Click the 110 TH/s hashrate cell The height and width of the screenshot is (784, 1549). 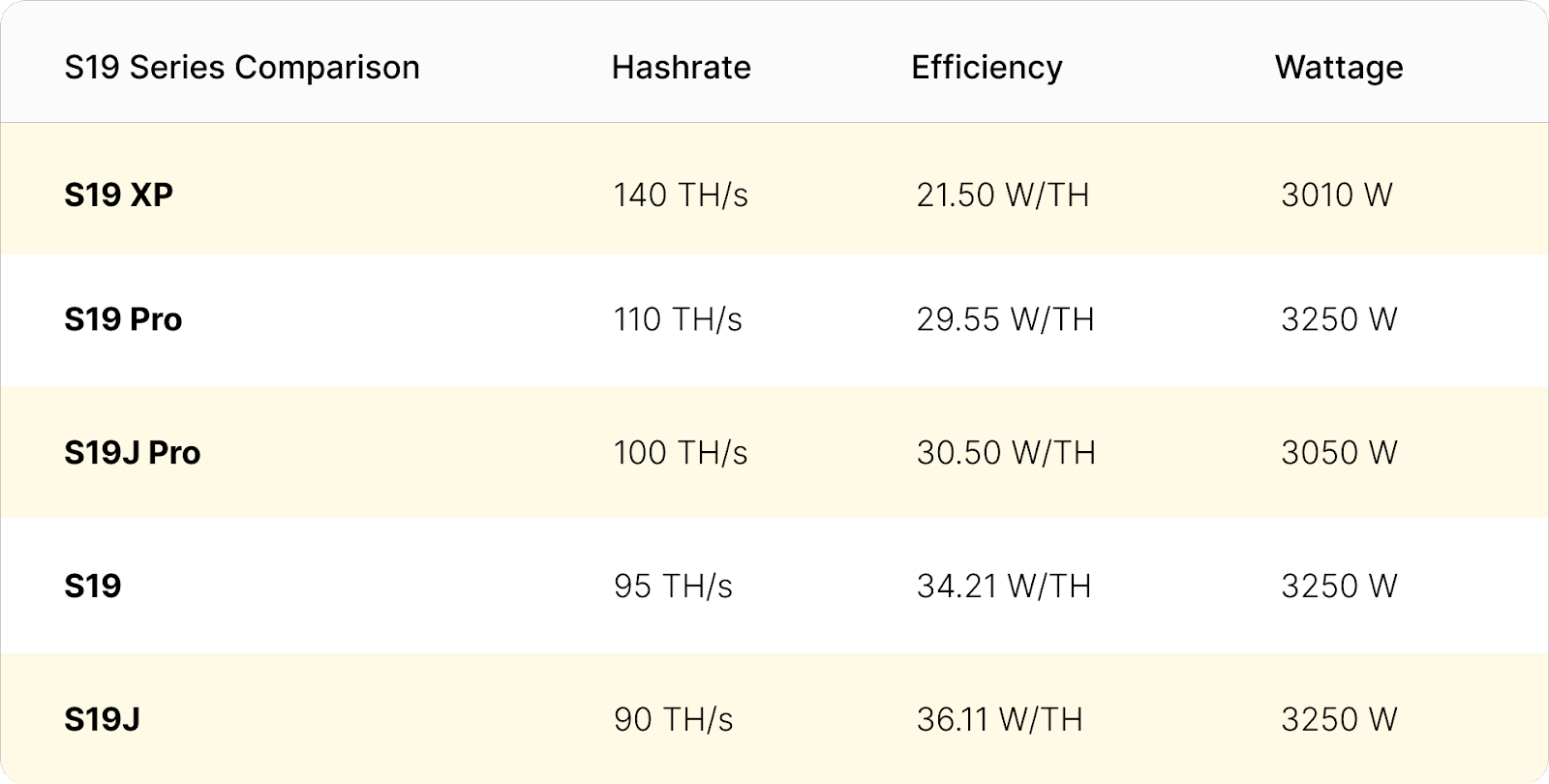[x=678, y=320]
